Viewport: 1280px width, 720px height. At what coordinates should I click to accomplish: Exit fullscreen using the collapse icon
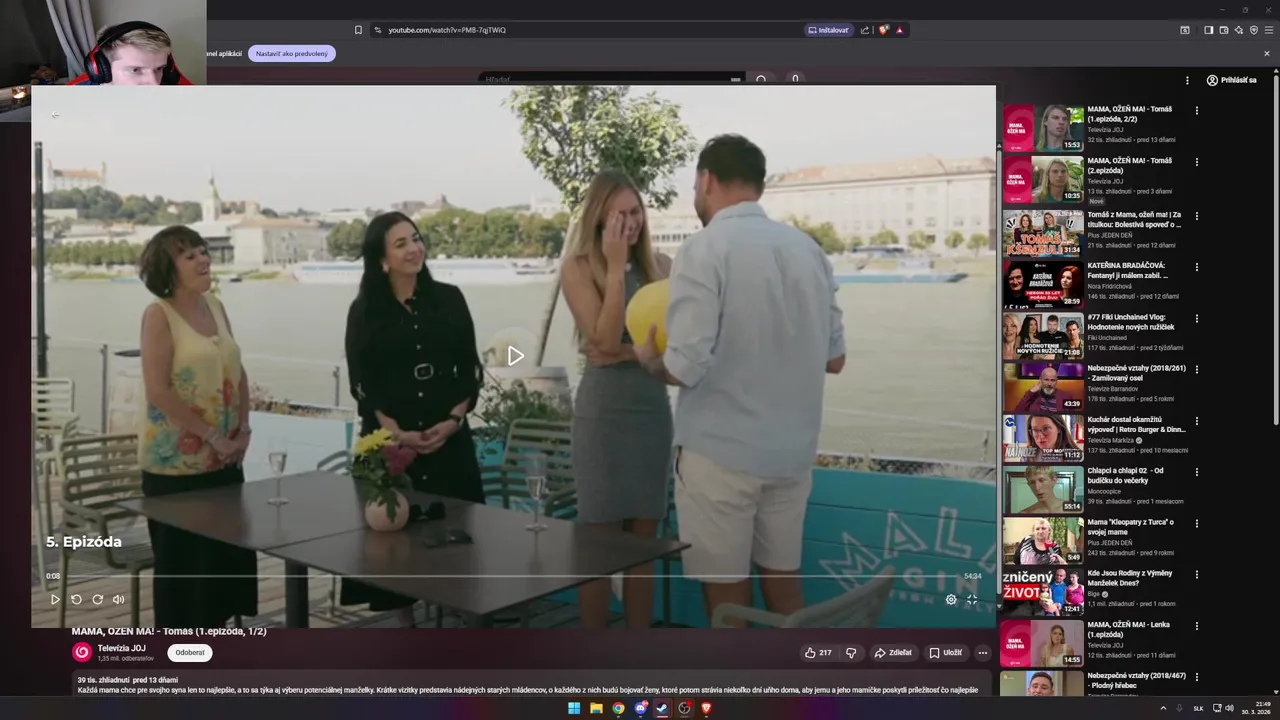click(x=972, y=599)
